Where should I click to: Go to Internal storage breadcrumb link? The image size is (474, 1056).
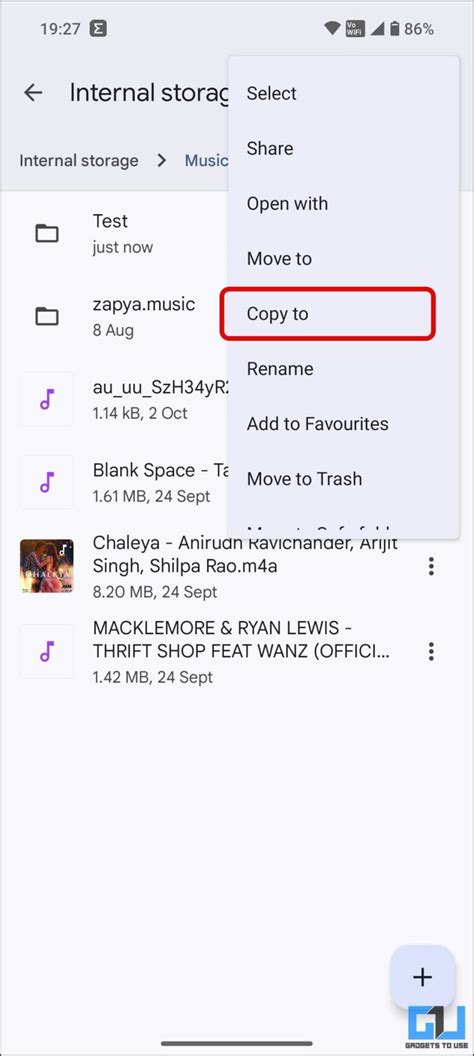coord(79,160)
